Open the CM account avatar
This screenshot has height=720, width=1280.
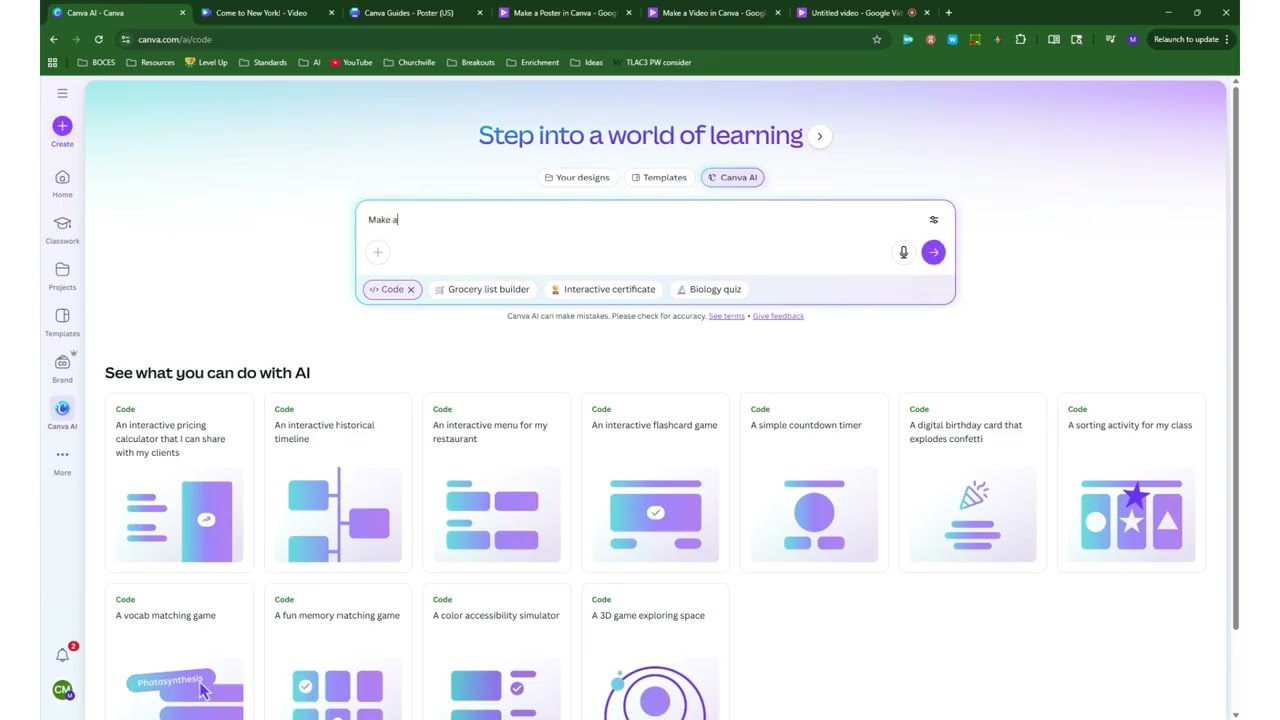(63, 690)
